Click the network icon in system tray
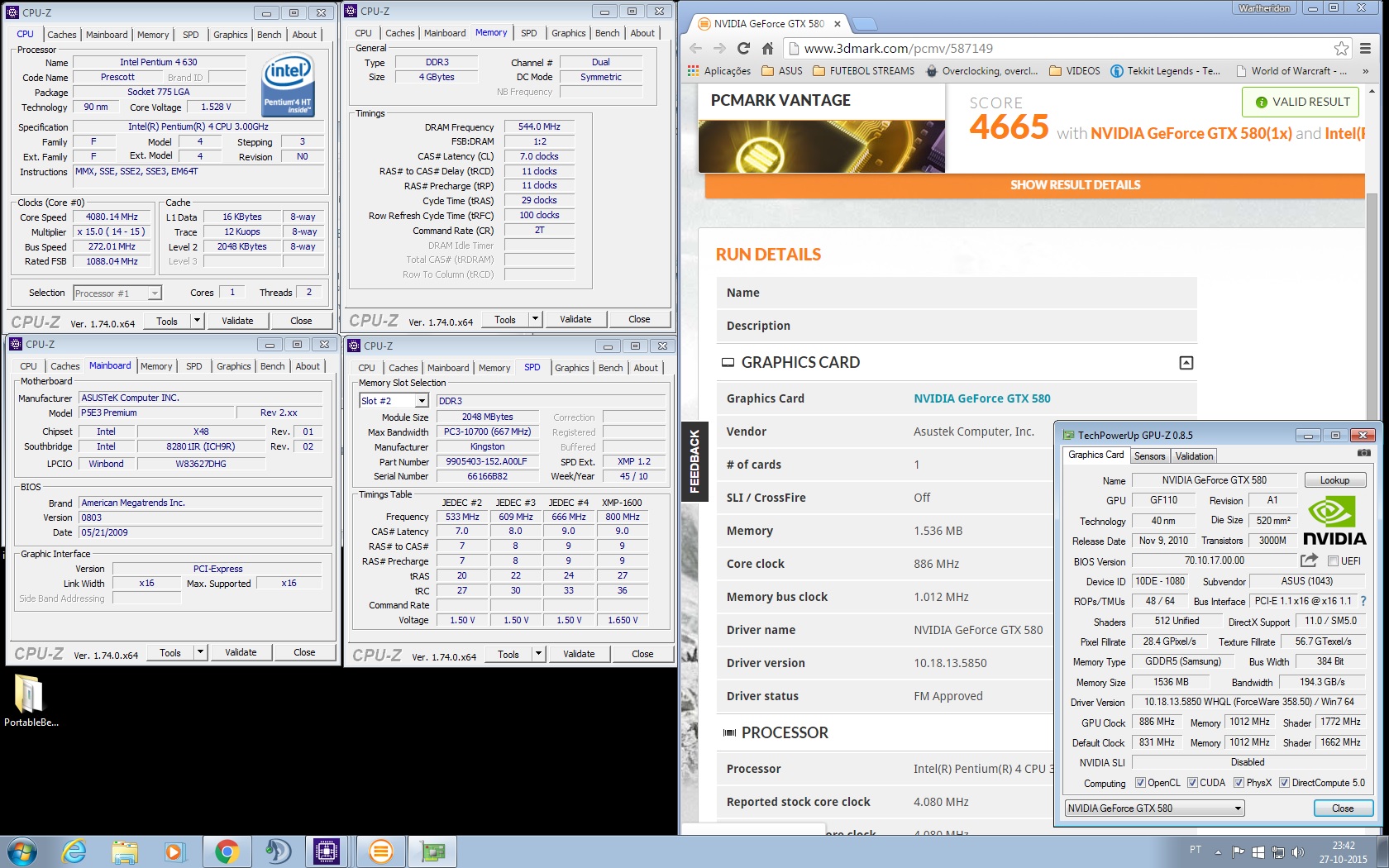Image resolution: width=1389 pixels, height=868 pixels. click(1278, 852)
